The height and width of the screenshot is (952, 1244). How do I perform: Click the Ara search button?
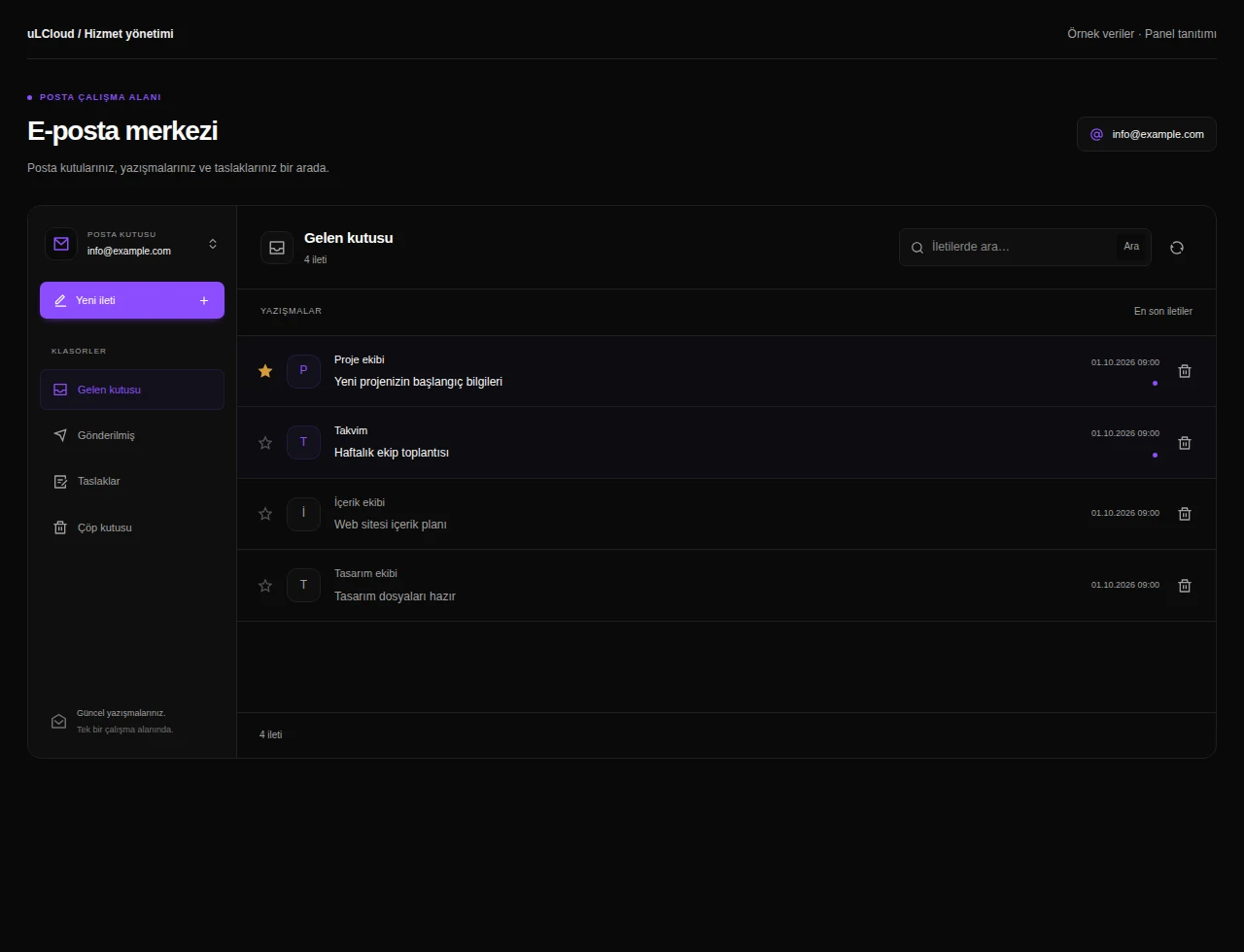click(x=1131, y=247)
